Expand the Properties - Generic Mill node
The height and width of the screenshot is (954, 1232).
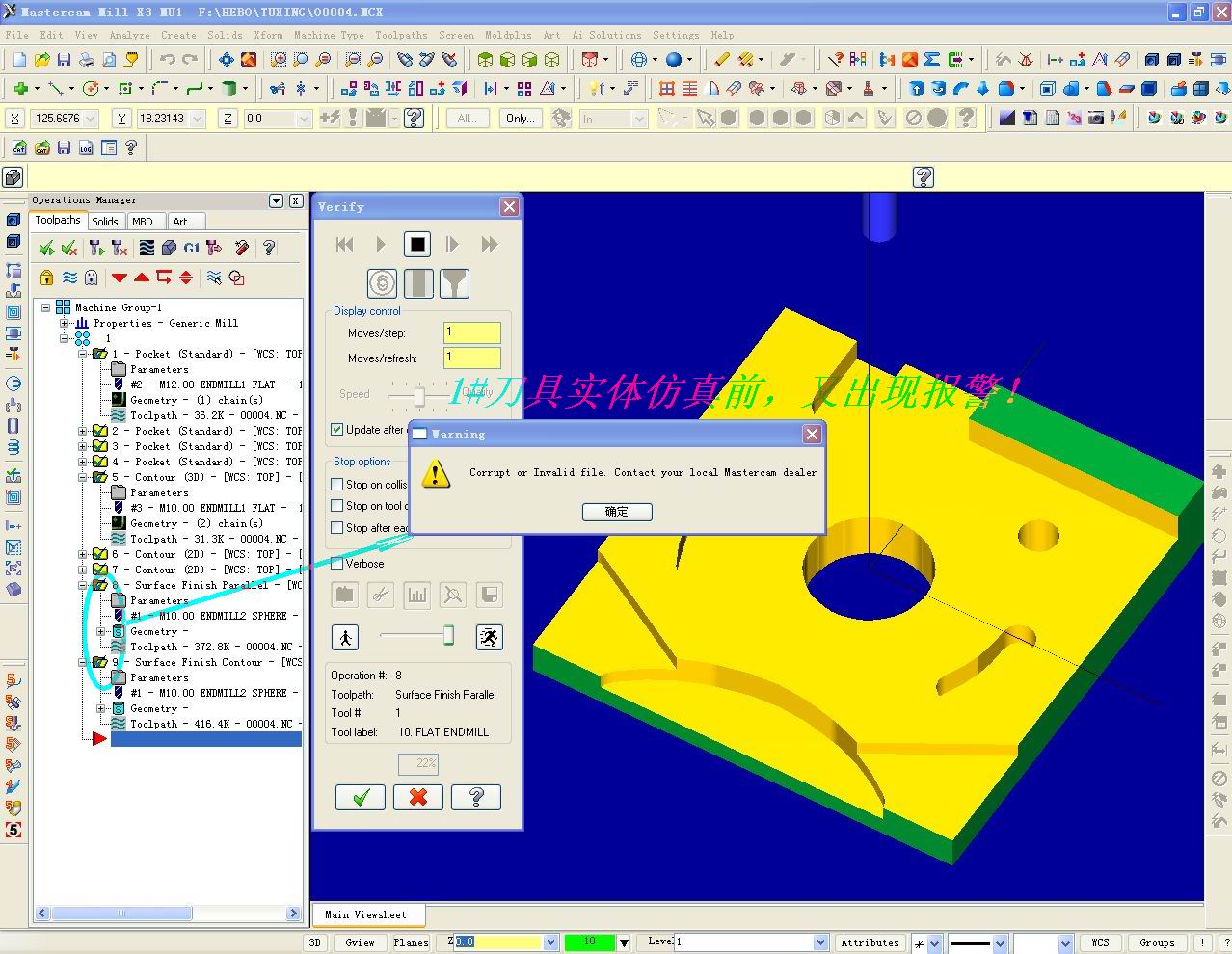pos(65,323)
